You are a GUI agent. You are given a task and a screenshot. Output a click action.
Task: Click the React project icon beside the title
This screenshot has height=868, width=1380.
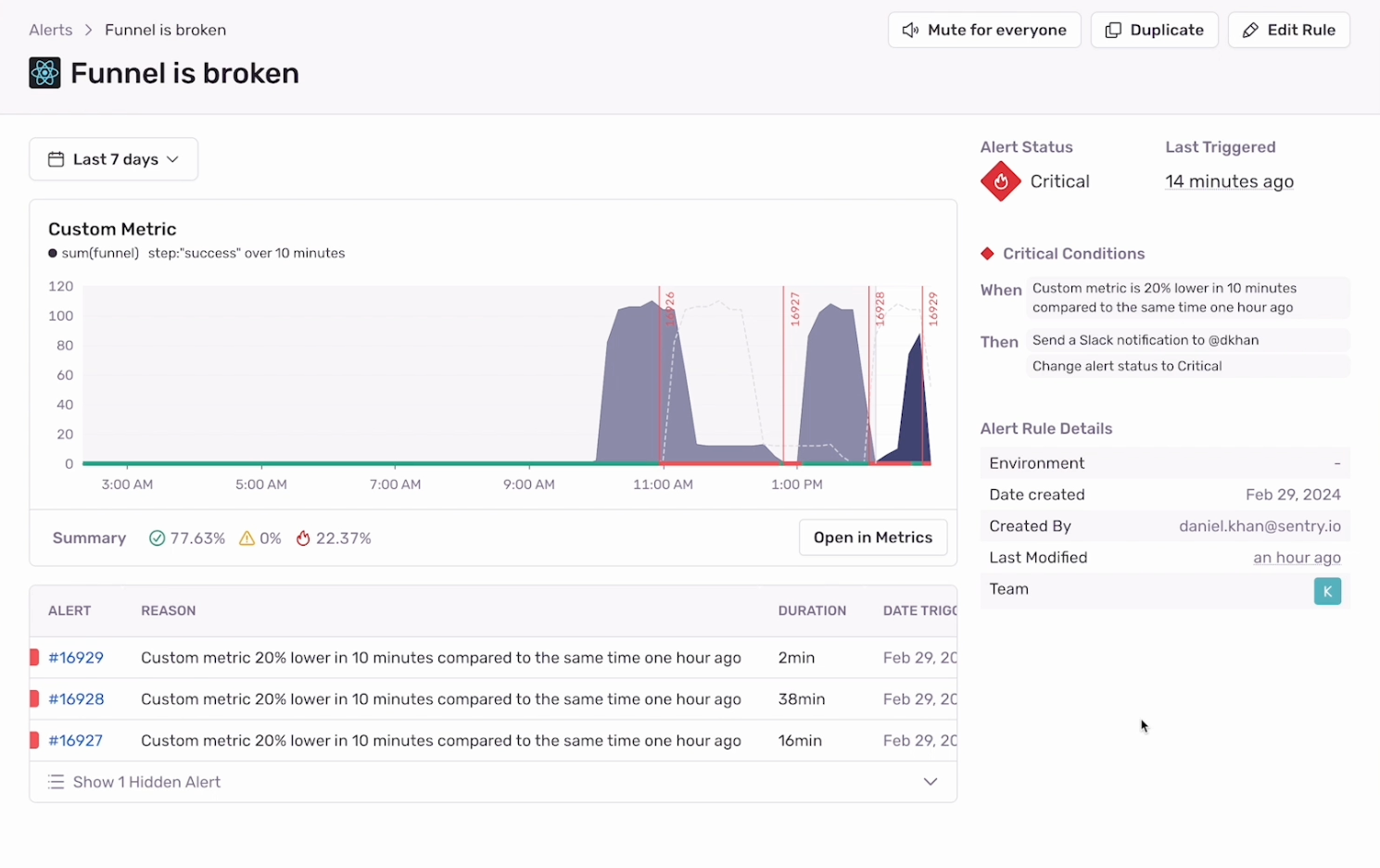coord(44,72)
